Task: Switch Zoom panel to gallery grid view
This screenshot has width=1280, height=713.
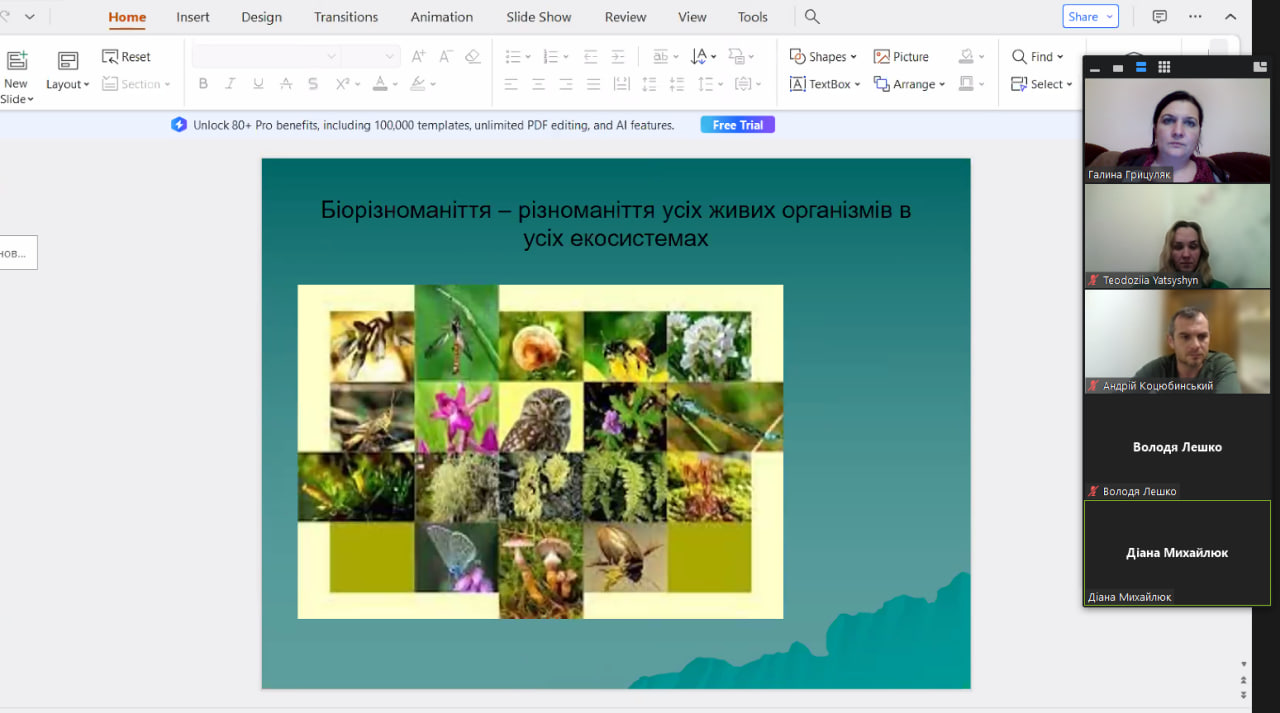Action: pyautogui.click(x=1164, y=67)
